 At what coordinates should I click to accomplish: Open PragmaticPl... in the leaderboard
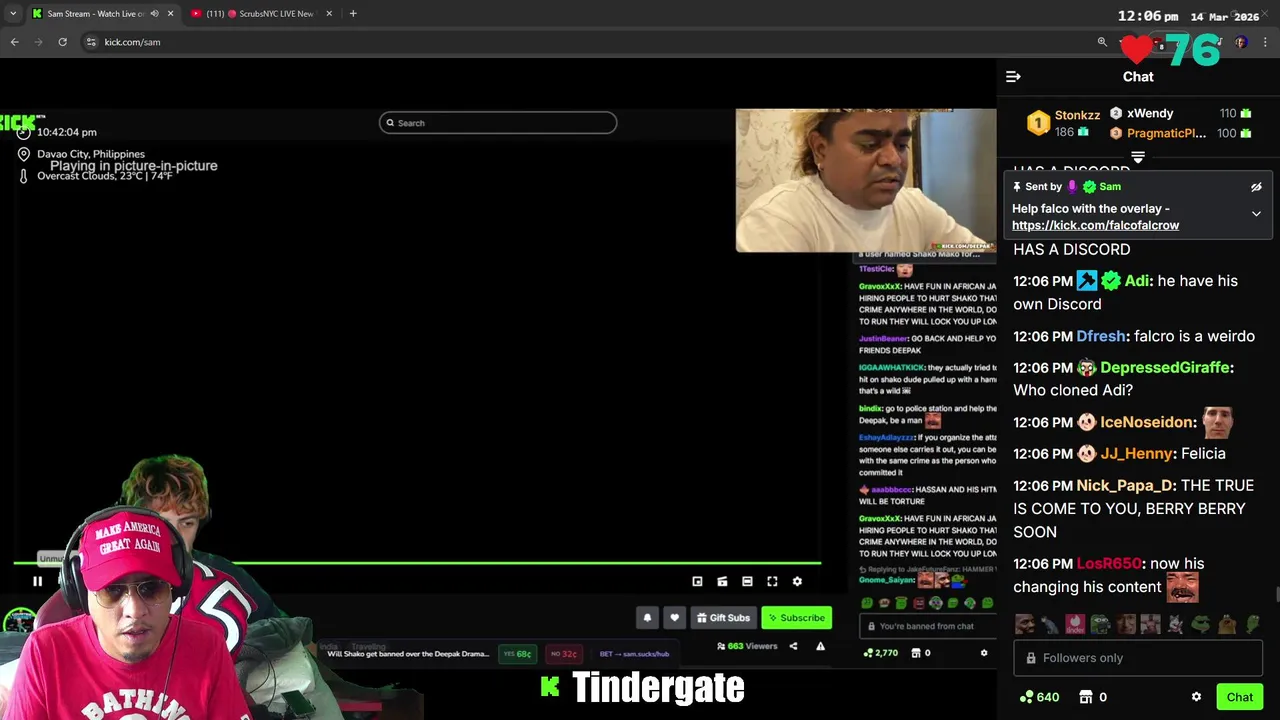(1166, 133)
